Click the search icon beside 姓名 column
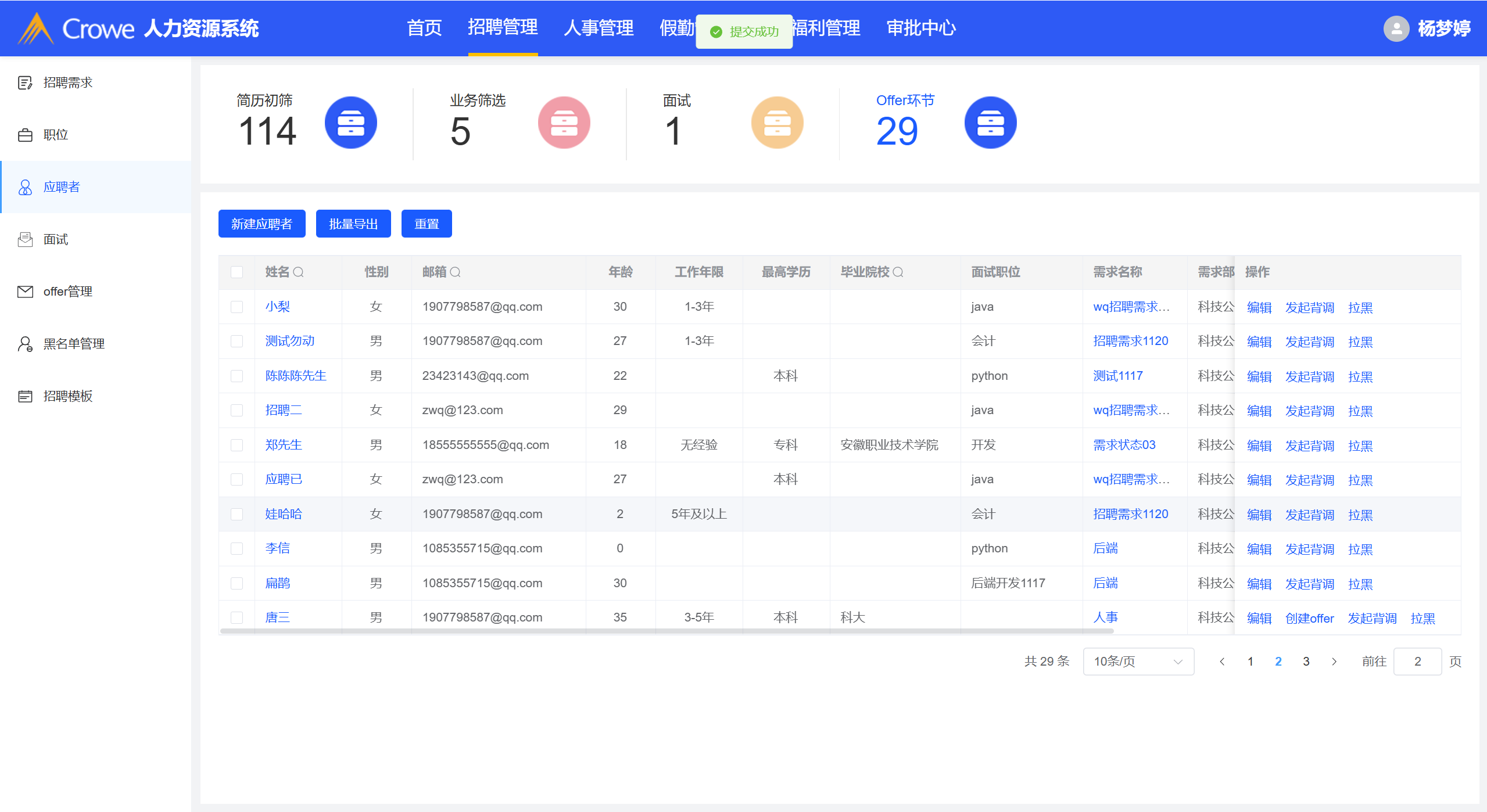1487x812 pixels. [x=298, y=272]
